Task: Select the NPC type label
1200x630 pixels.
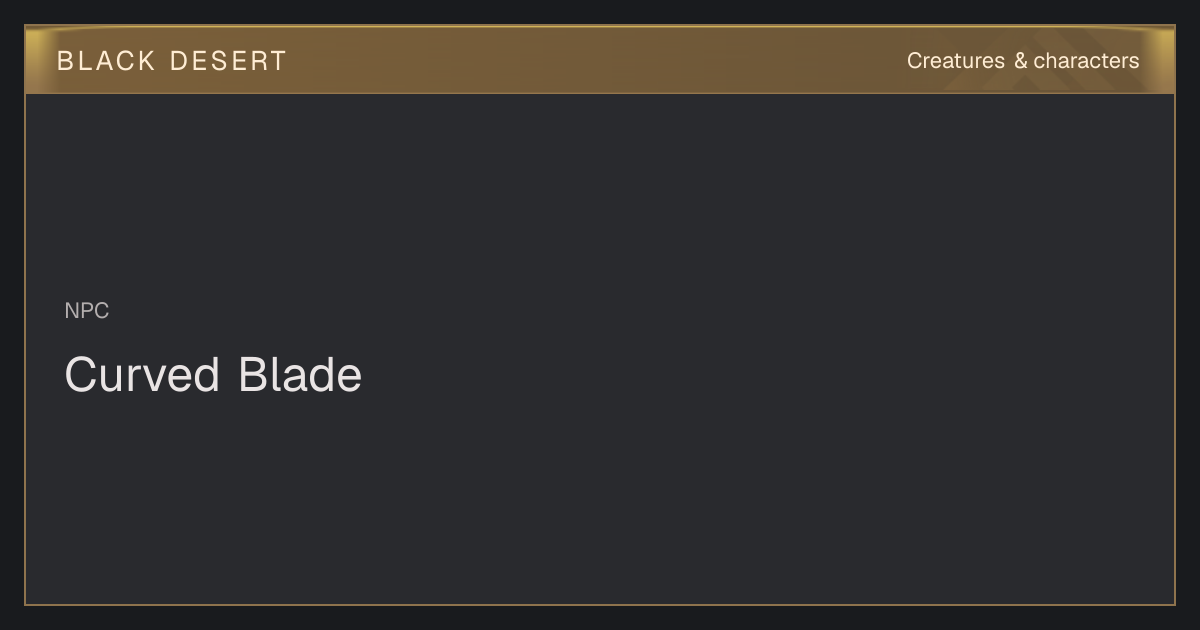Action: coord(87,311)
